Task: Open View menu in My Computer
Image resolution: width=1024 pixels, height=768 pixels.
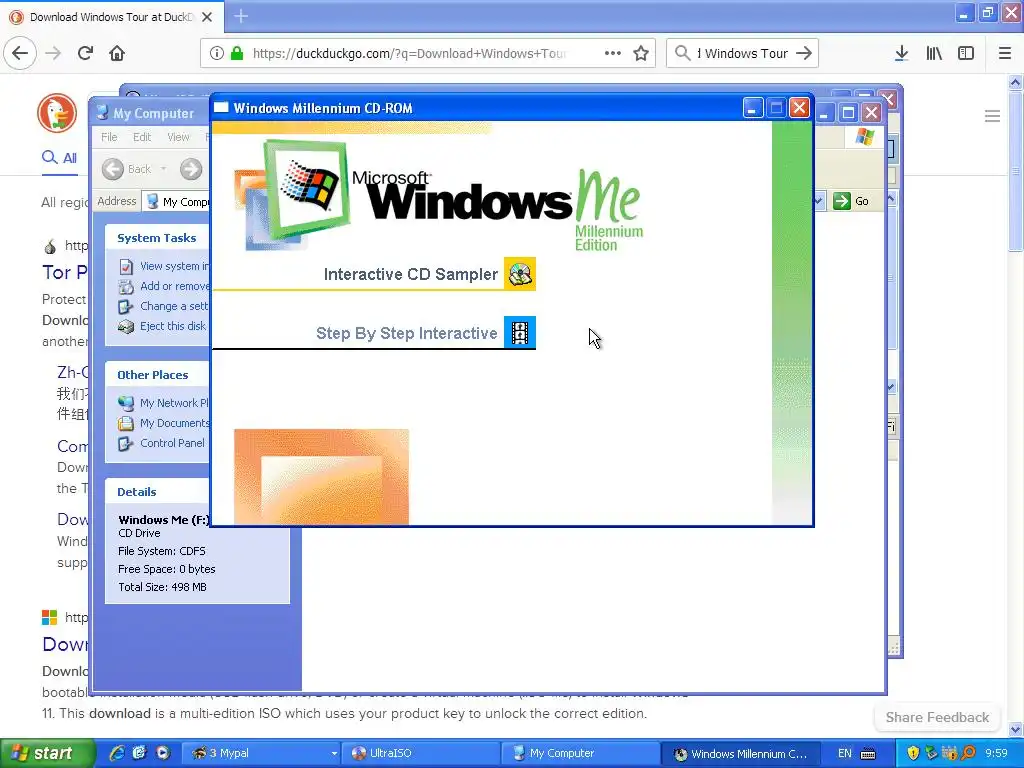Action: click(178, 137)
